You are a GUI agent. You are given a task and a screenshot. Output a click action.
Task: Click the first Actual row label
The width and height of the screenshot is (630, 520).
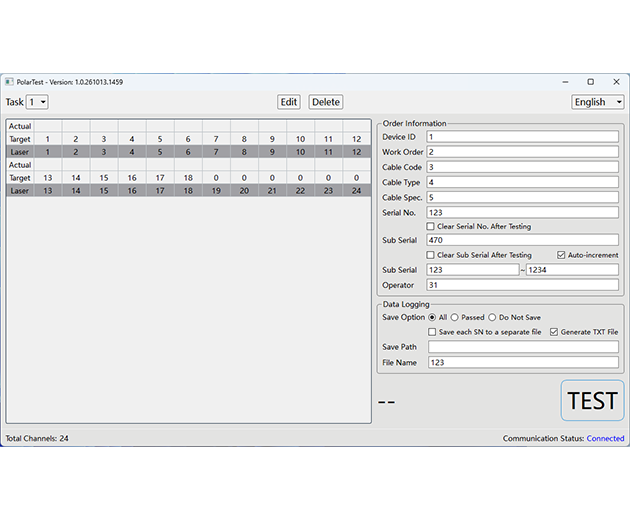(x=20, y=126)
